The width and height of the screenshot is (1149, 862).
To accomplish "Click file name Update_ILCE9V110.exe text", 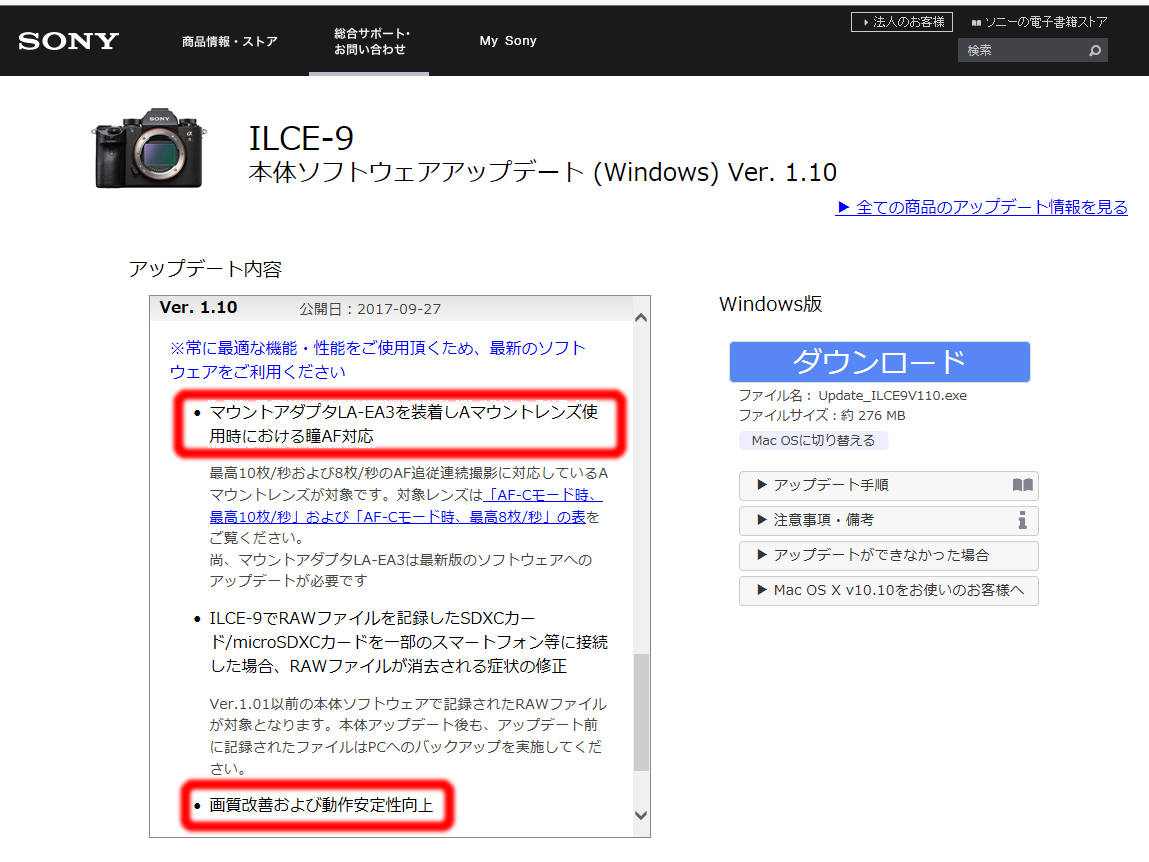I will [892, 396].
